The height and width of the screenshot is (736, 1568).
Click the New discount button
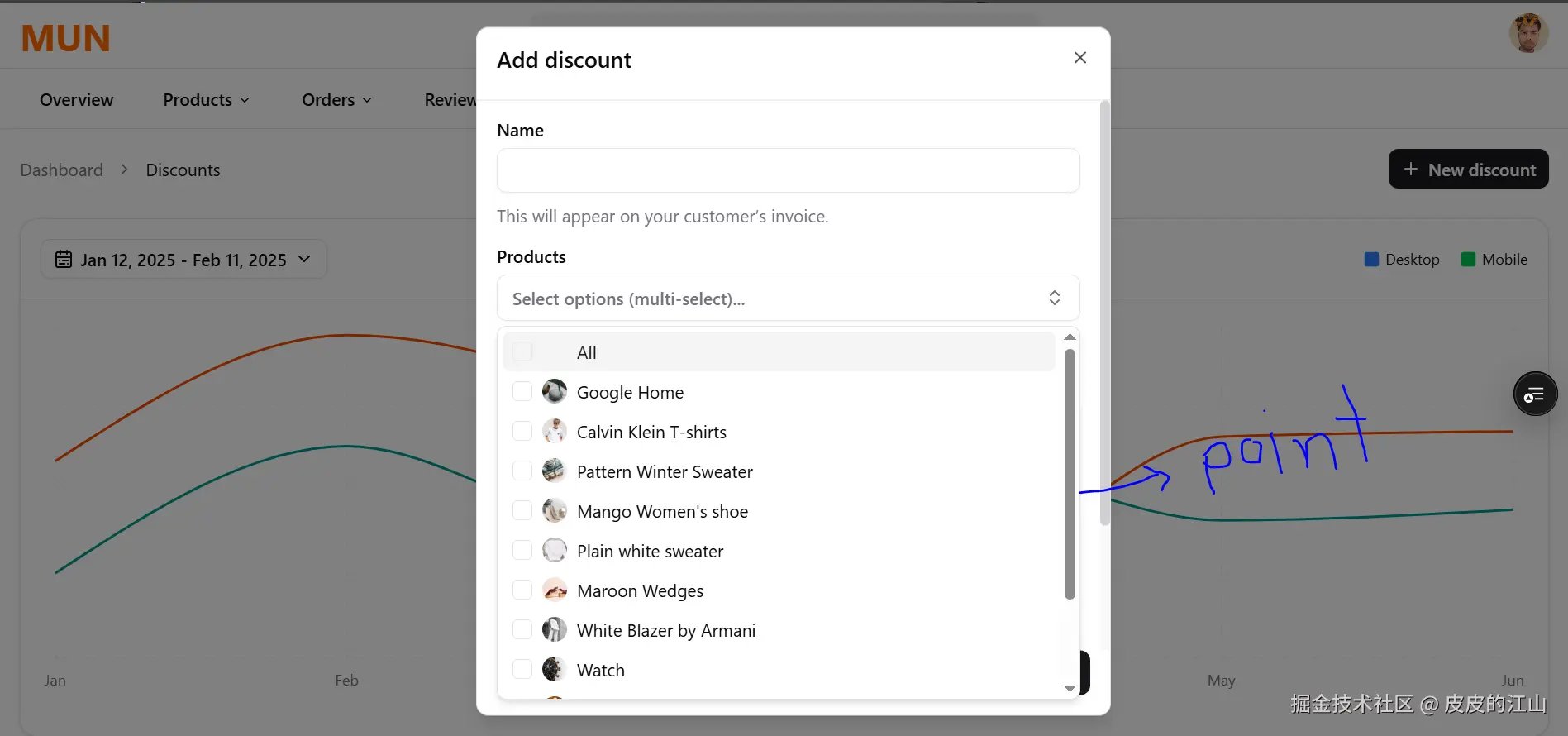(1468, 170)
